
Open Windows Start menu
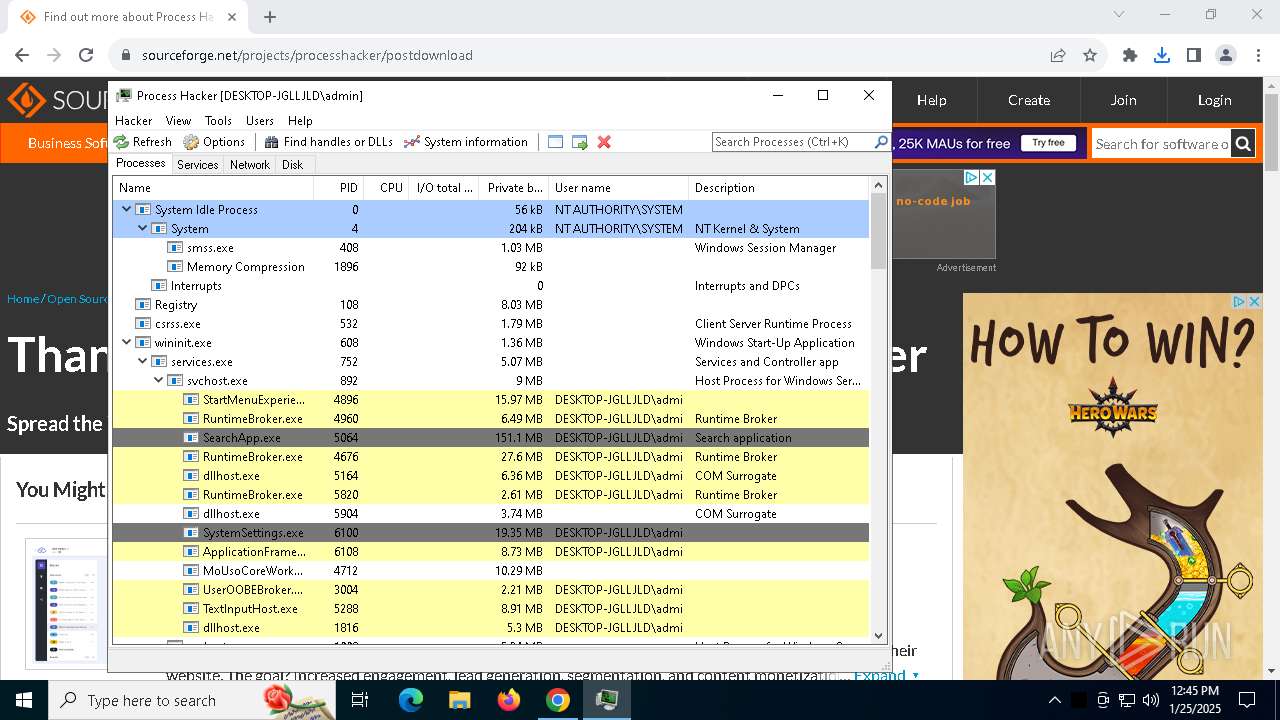24,700
